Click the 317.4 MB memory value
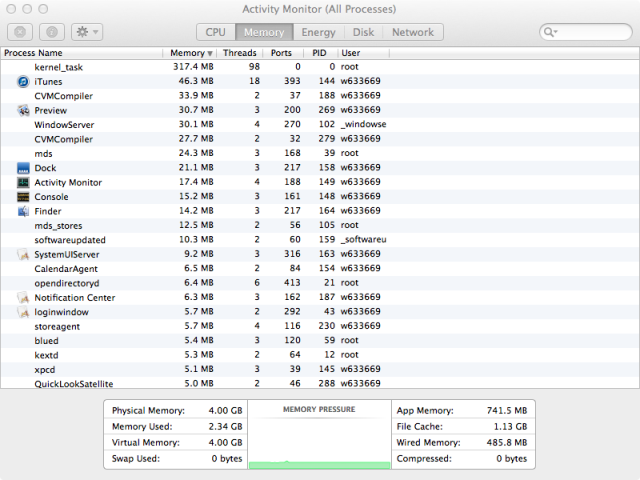The height and width of the screenshot is (480, 640). [x=193, y=67]
